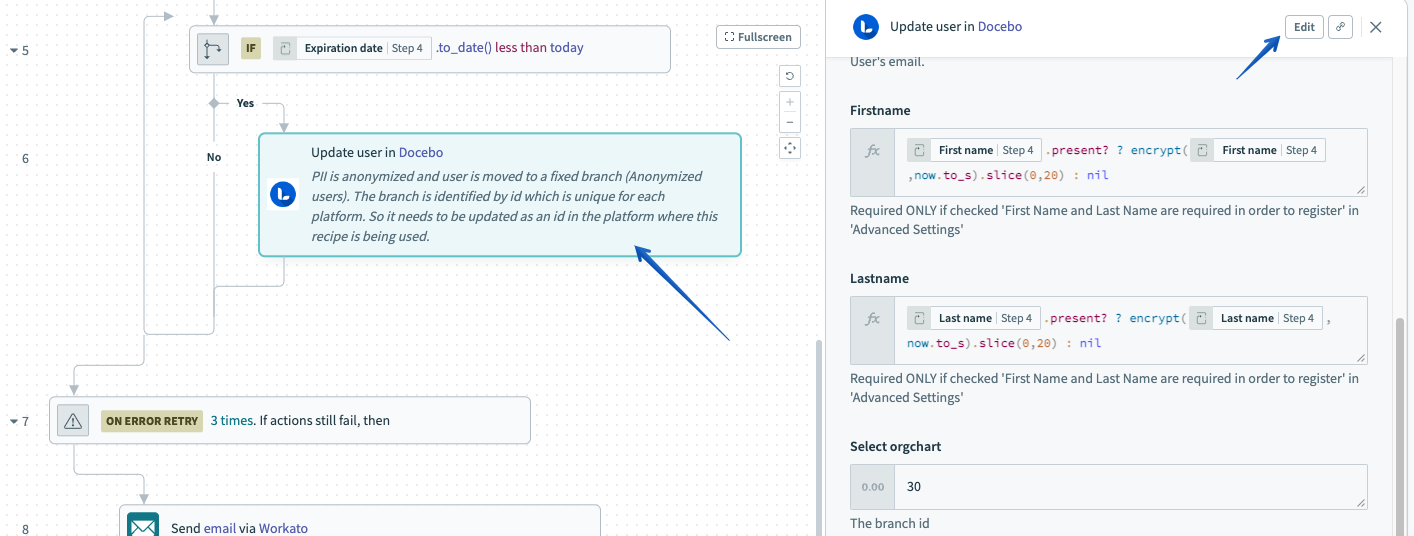Image resolution: width=1414 pixels, height=536 pixels.
Task: Click the first Last name Step 4 datapill
Action: [x=974, y=318]
